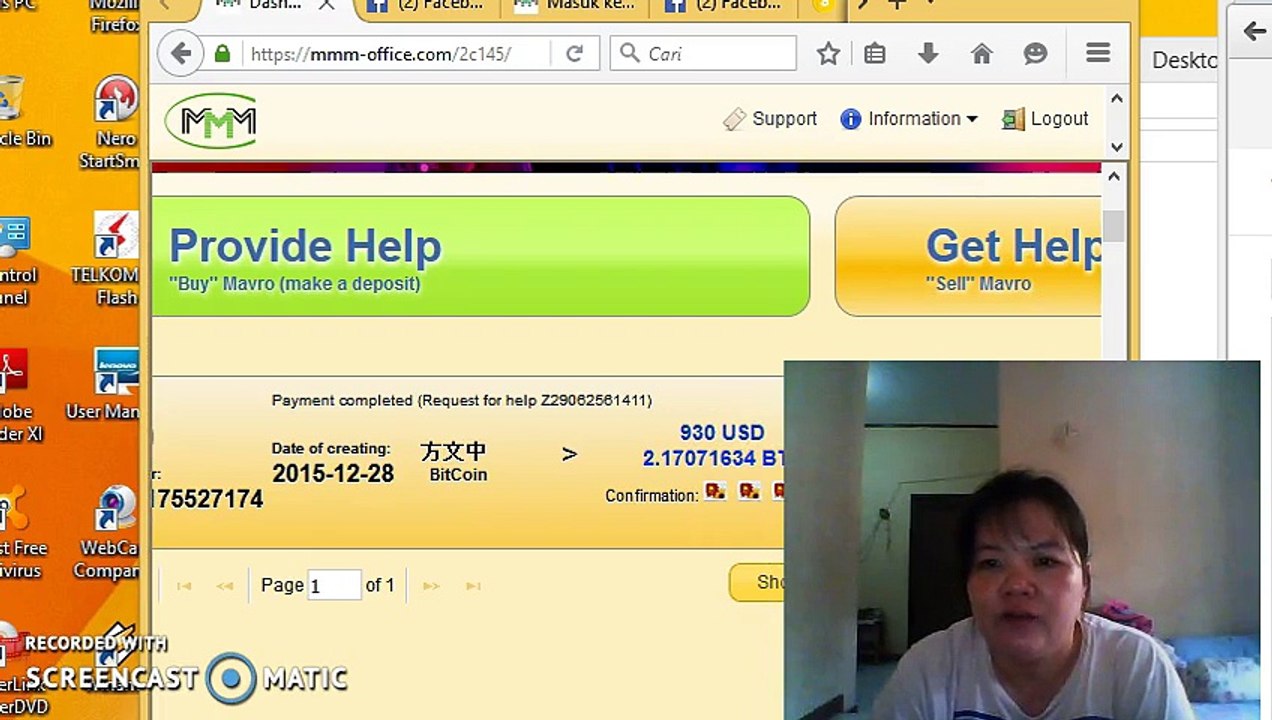Click the MMM logo

click(211, 121)
